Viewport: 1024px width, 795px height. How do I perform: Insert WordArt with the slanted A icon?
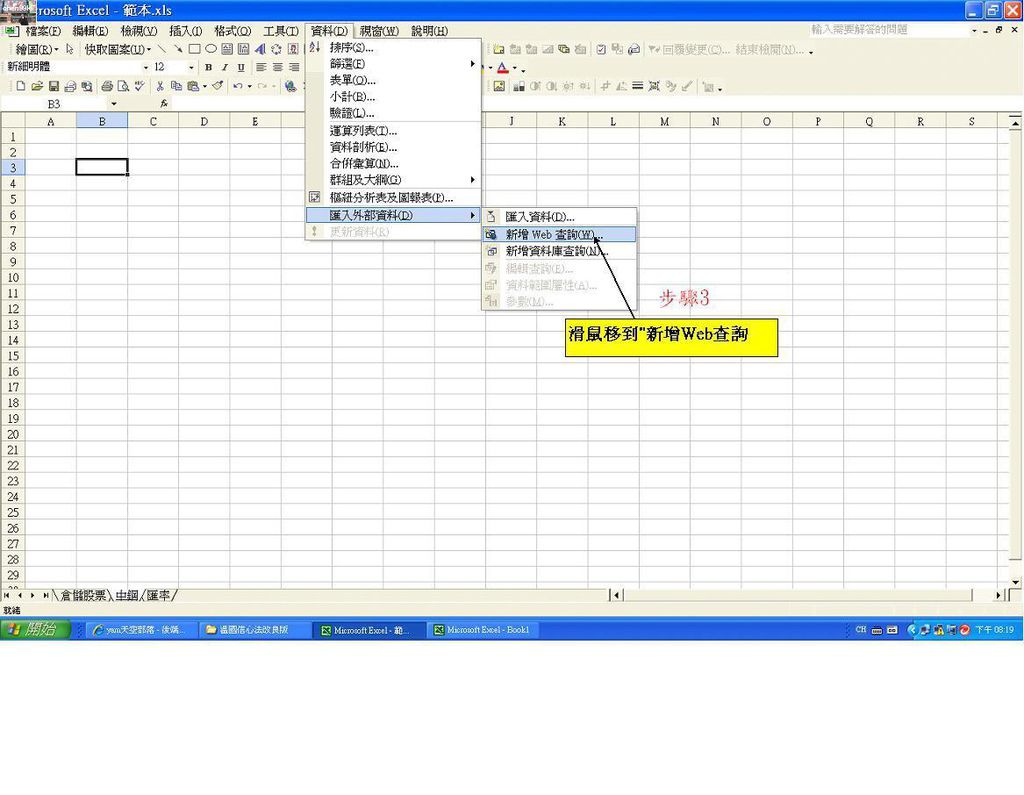click(260, 49)
